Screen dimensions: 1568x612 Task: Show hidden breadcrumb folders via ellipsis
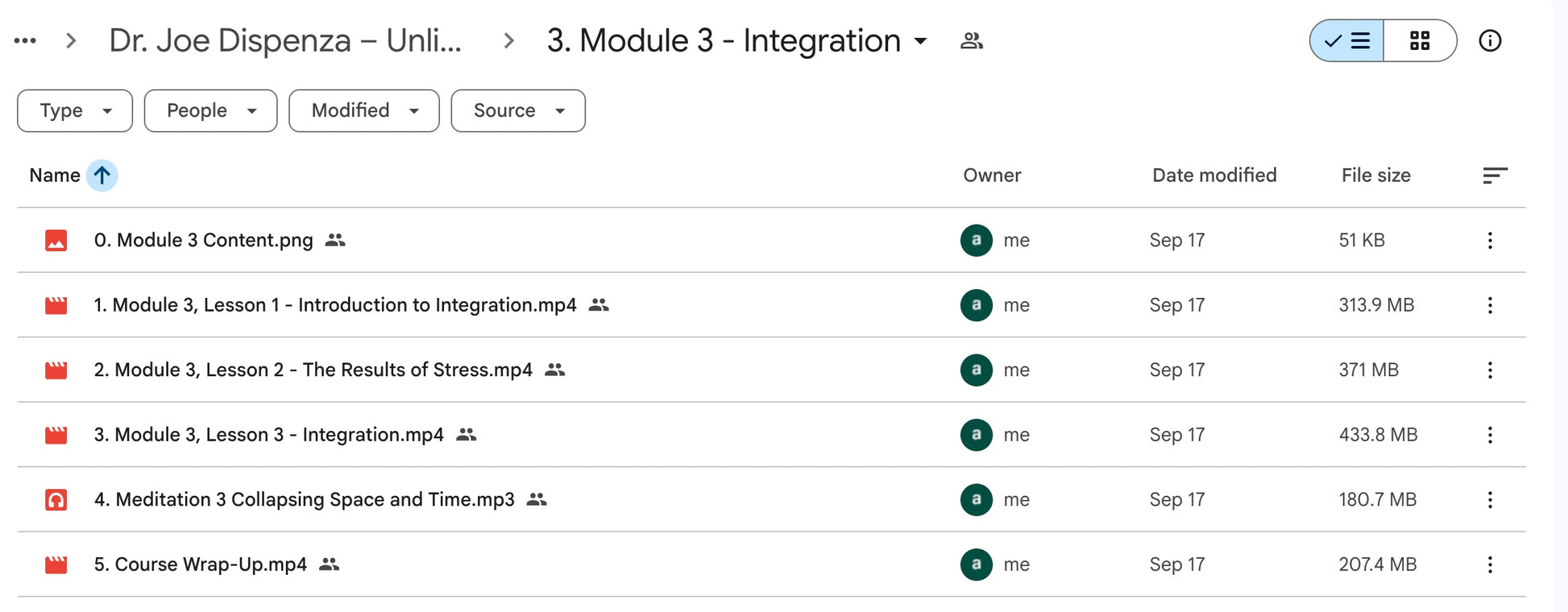pos(25,41)
